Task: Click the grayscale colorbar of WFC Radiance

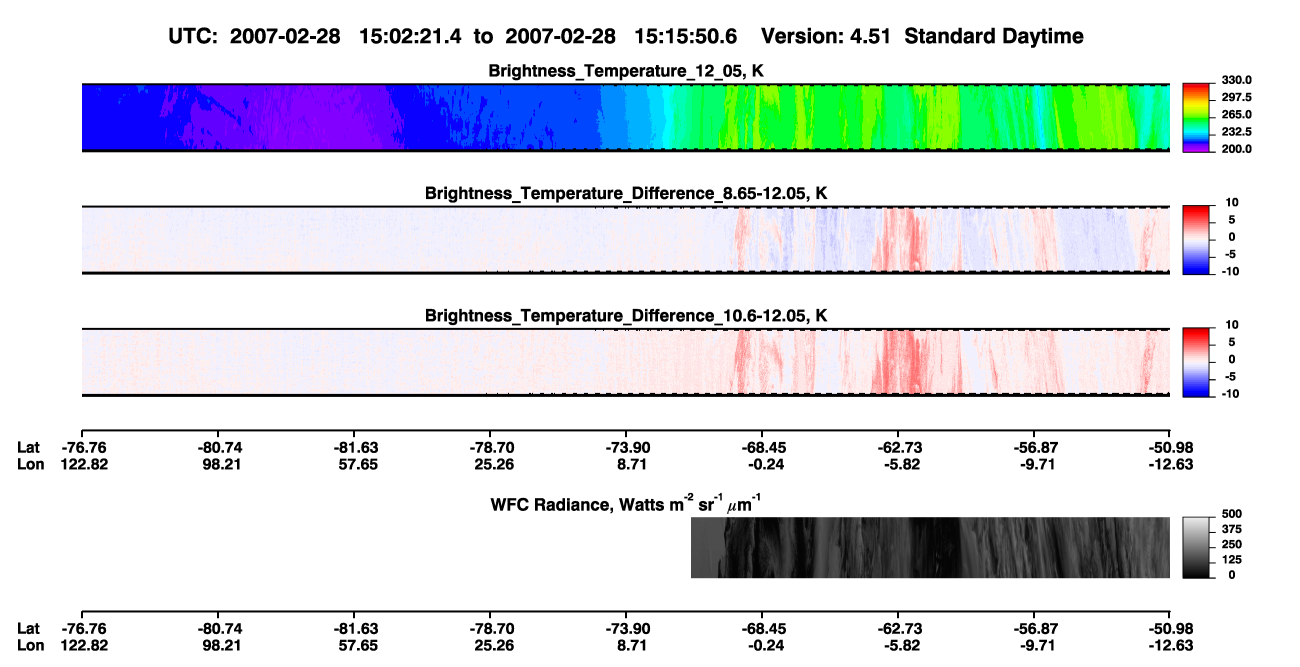Action: tap(1196, 547)
